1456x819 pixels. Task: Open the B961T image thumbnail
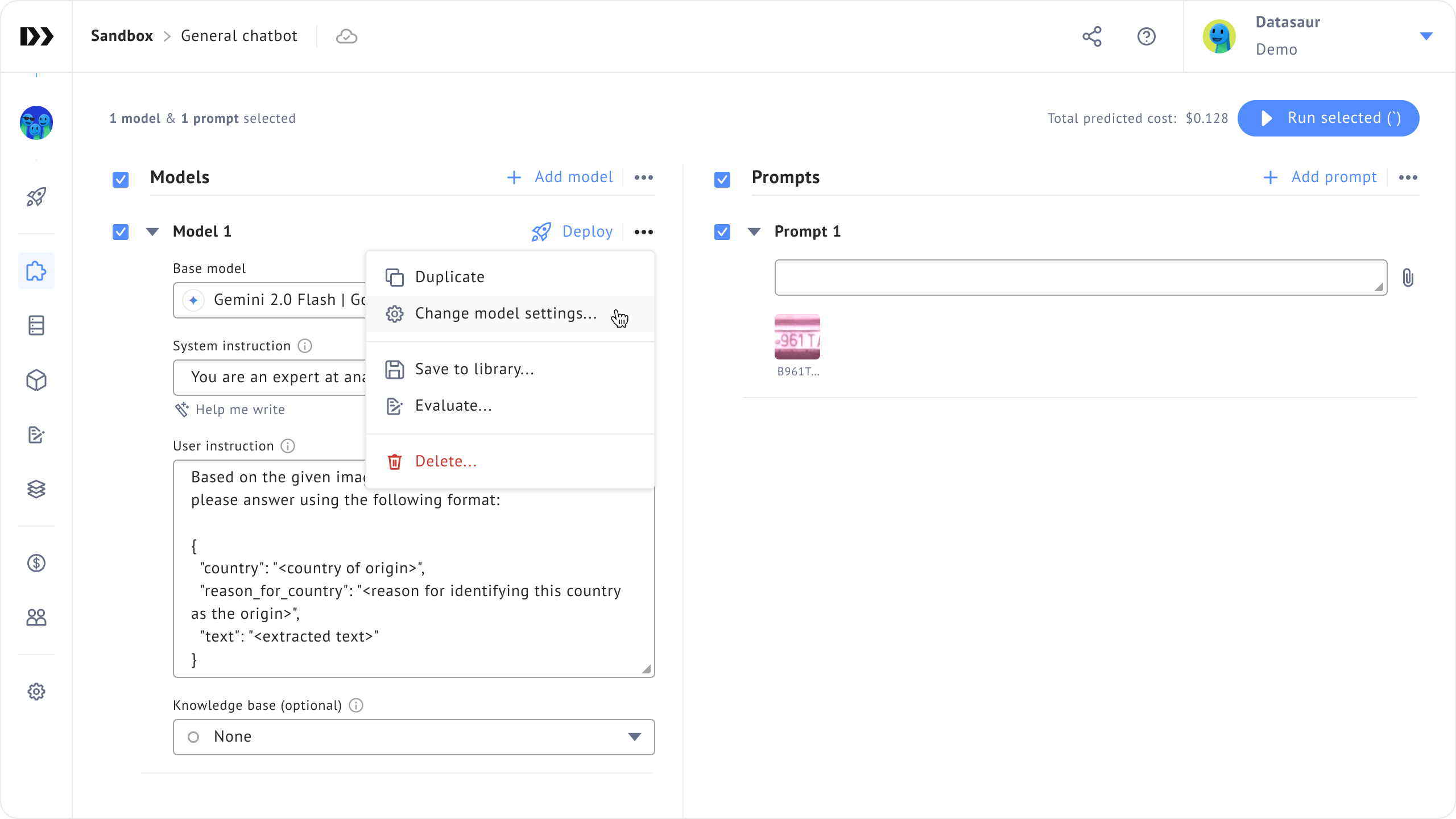pos(797,337)
